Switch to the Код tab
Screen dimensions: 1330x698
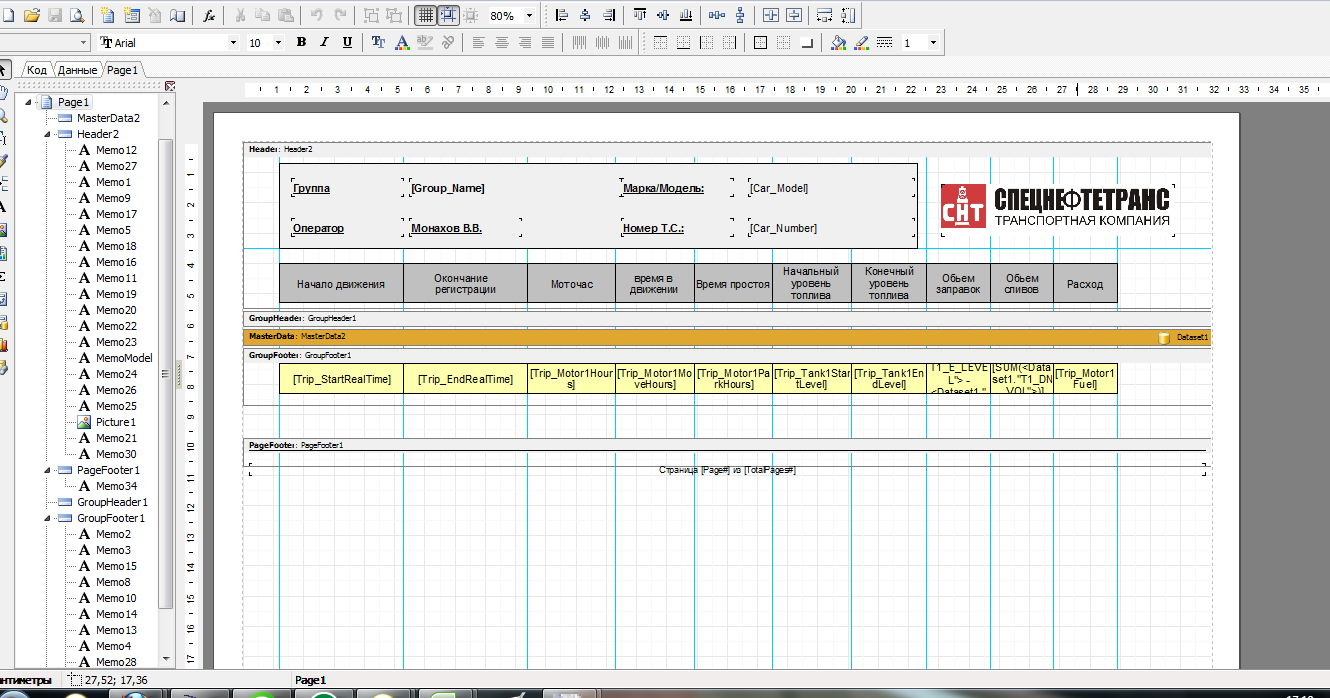(x=37, y=70)
